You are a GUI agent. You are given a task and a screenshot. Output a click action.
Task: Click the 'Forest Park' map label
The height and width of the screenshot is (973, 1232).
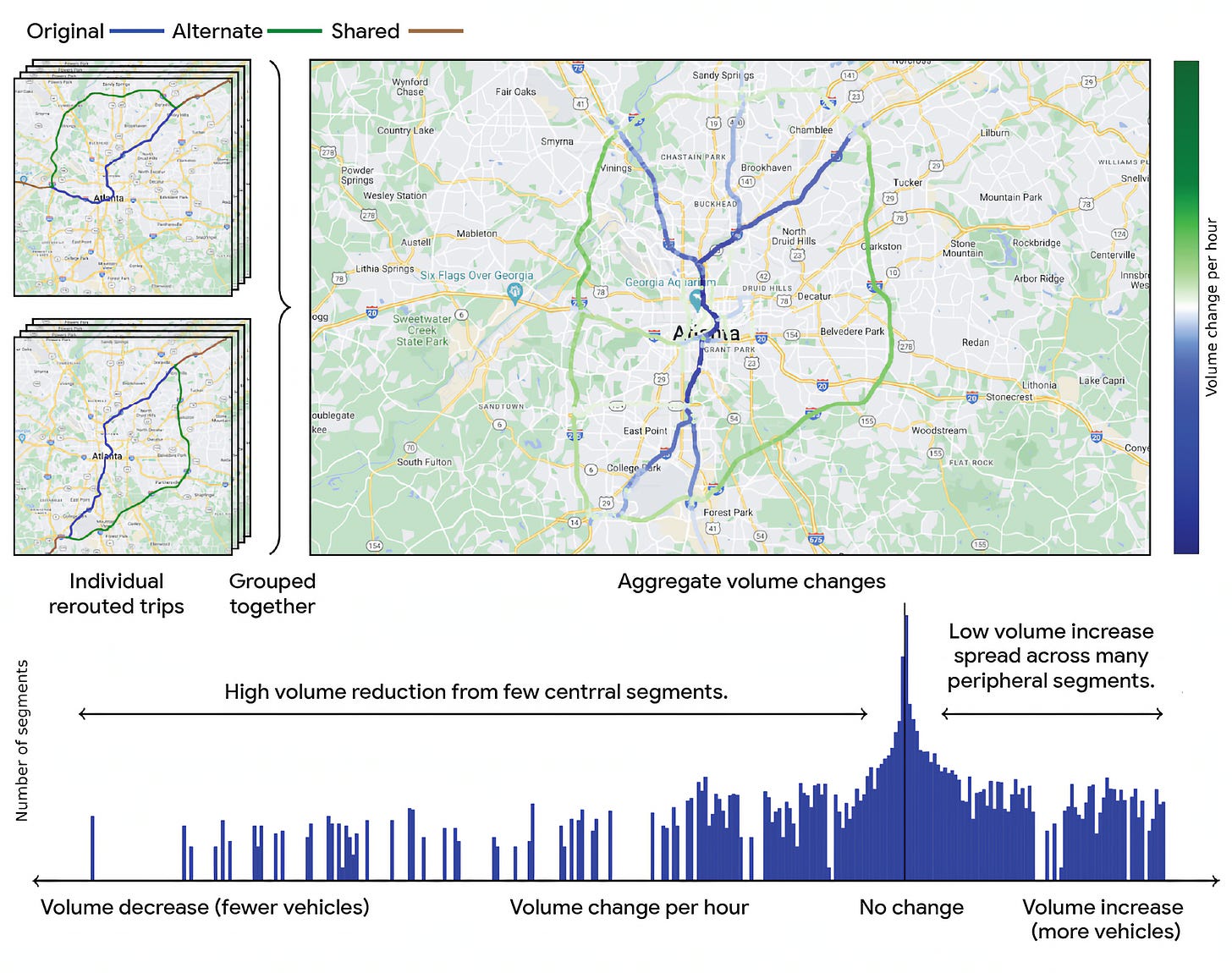pos(728,512)
